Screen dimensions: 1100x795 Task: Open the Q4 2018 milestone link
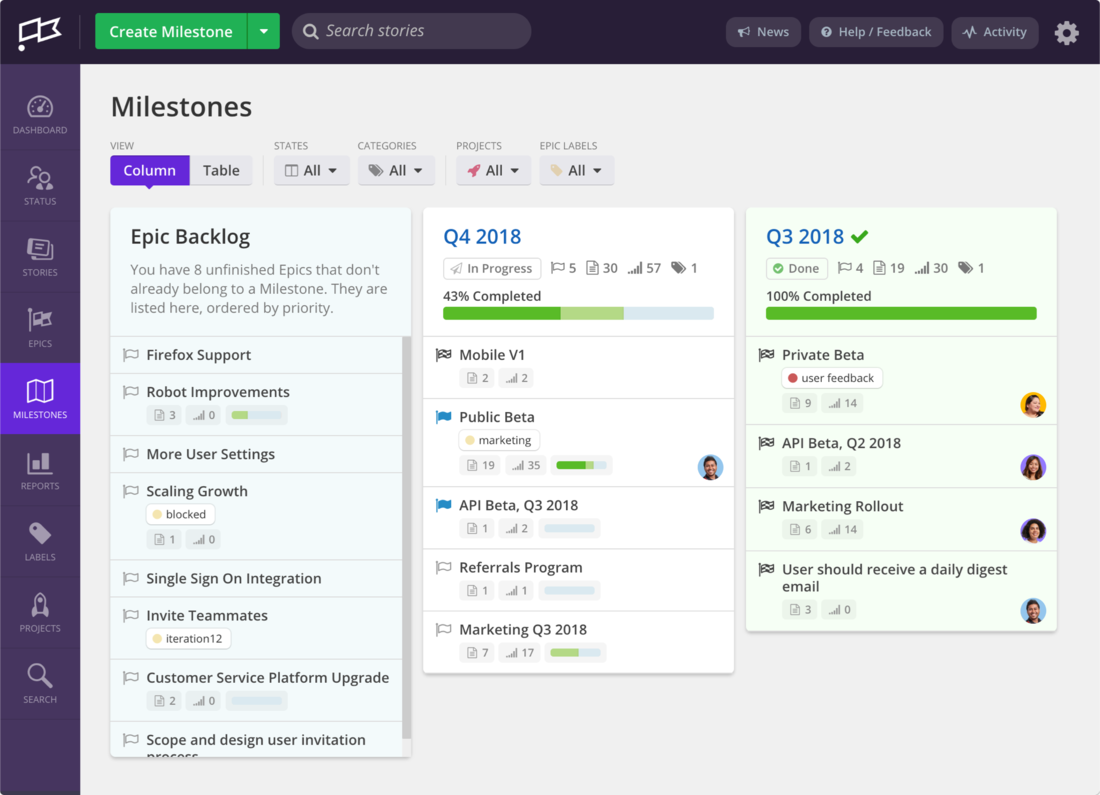pos(482,237)
